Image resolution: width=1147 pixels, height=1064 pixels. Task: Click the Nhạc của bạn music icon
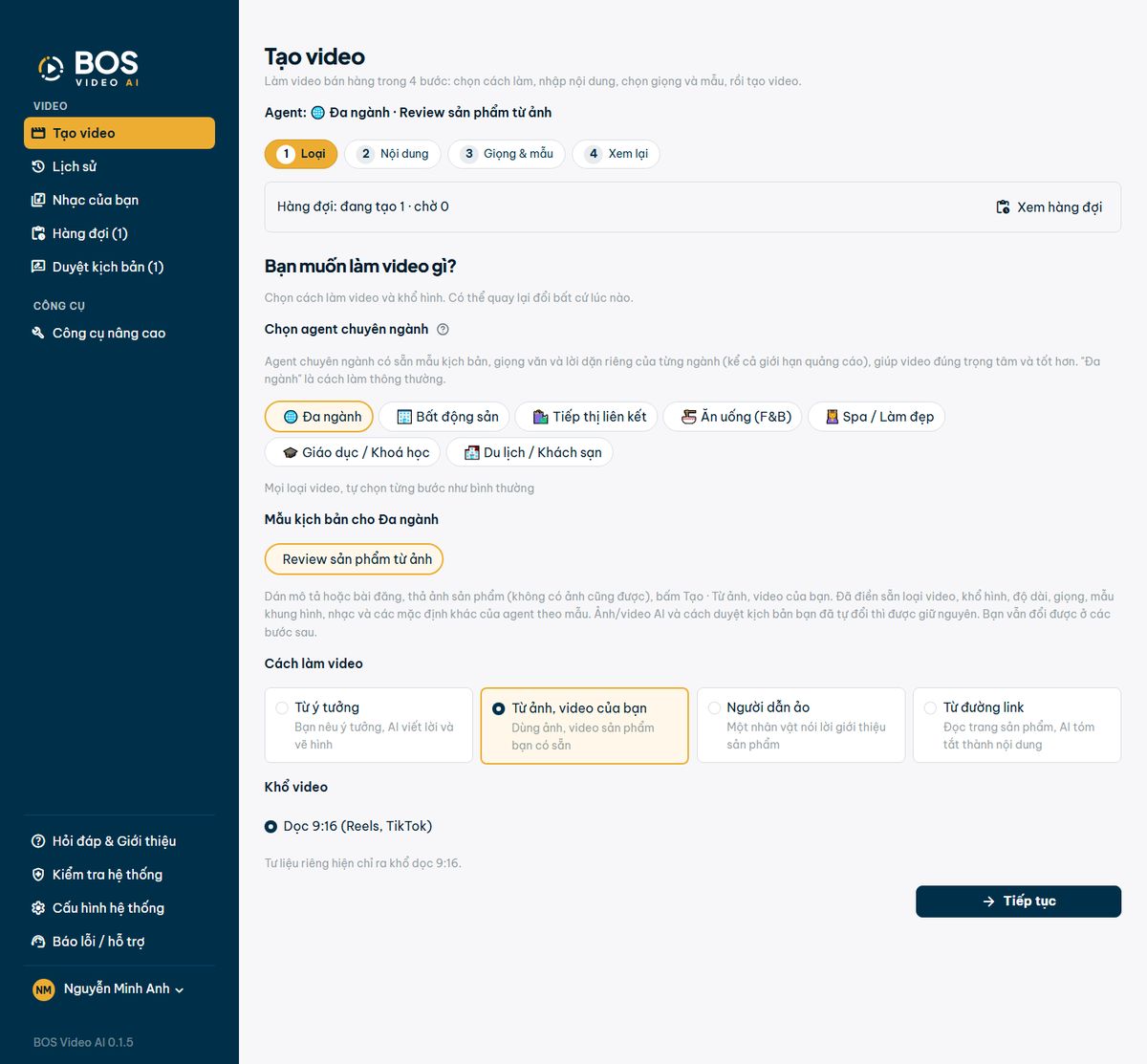[x=38, y=201]
